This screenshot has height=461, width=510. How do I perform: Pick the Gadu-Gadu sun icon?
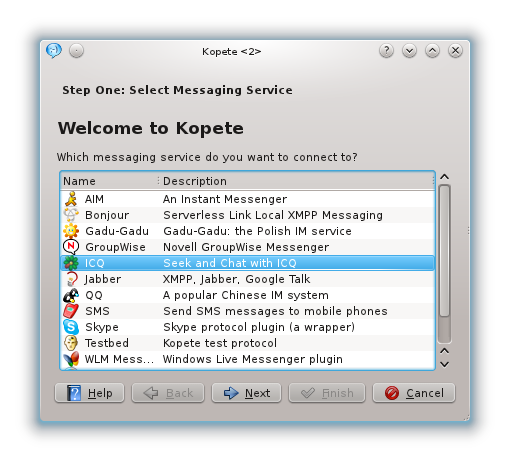click(71, 231)
